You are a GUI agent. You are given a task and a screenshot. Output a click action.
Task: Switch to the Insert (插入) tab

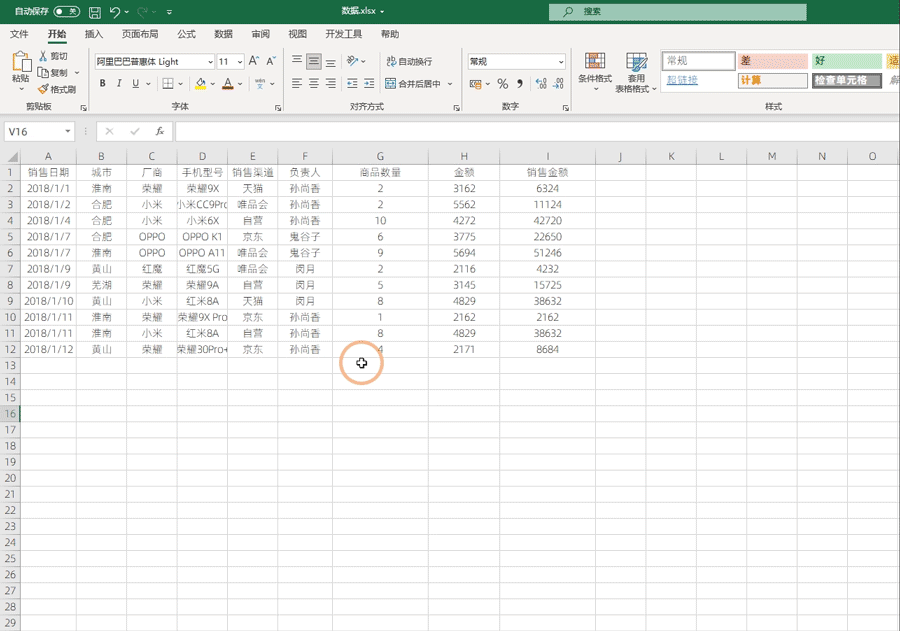pyautogui.click(x=94, y=34)
